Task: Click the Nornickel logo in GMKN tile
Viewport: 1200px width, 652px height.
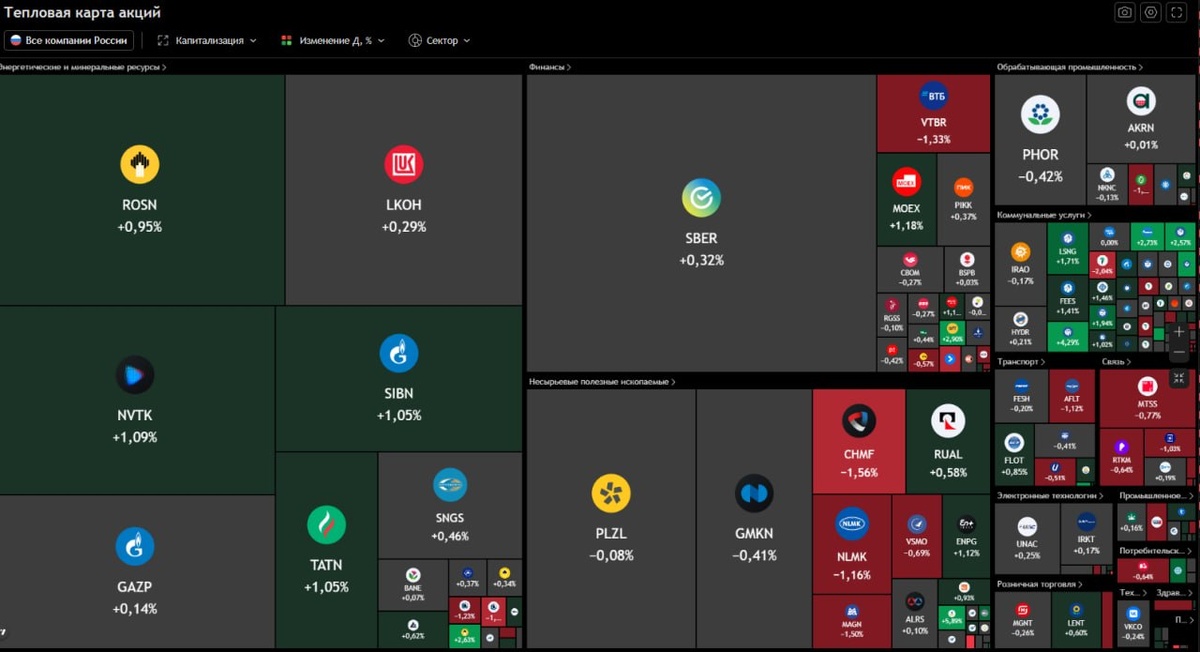Action: tap(753, 493)
